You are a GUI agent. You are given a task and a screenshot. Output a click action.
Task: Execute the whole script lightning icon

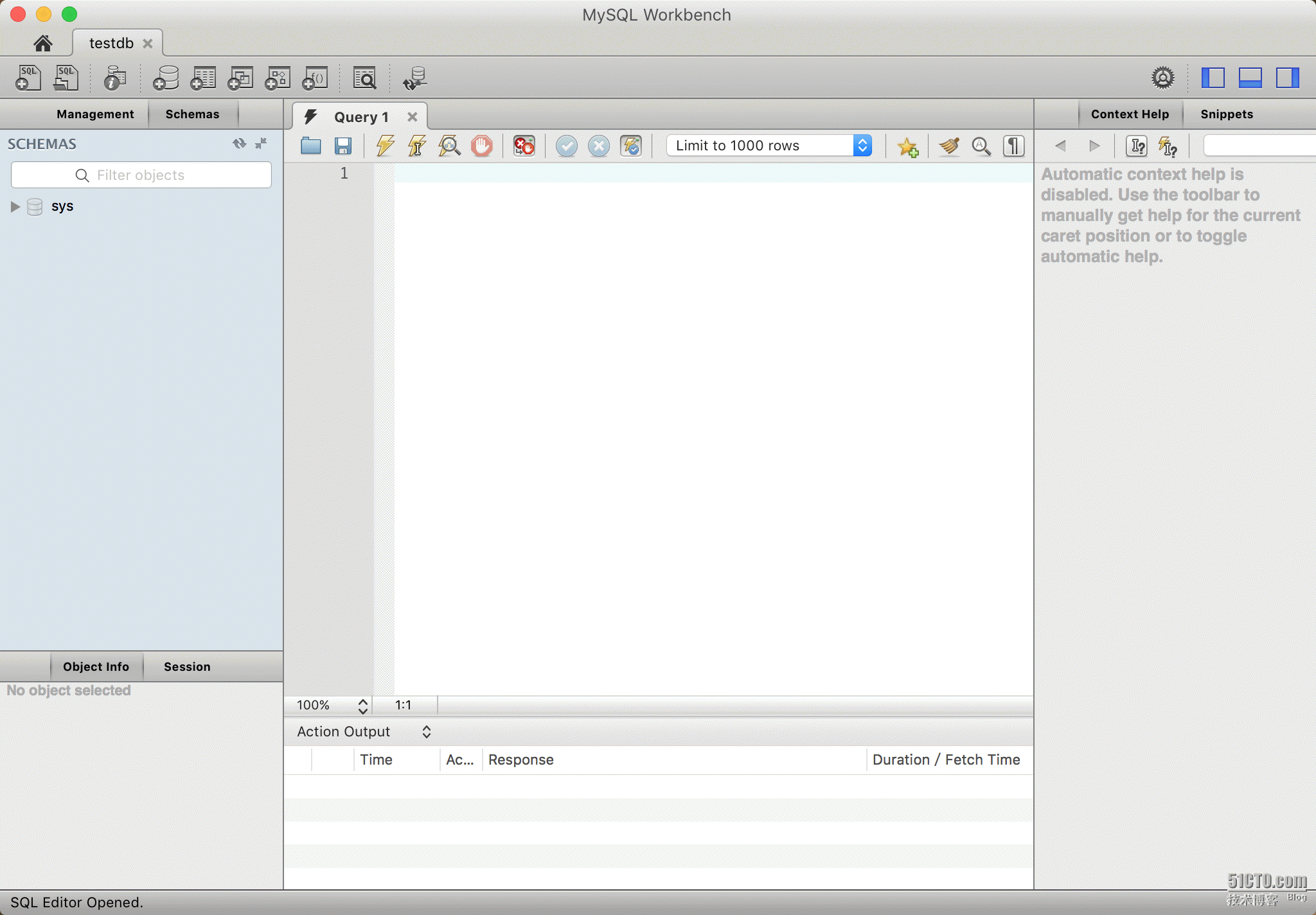(385, 146)
